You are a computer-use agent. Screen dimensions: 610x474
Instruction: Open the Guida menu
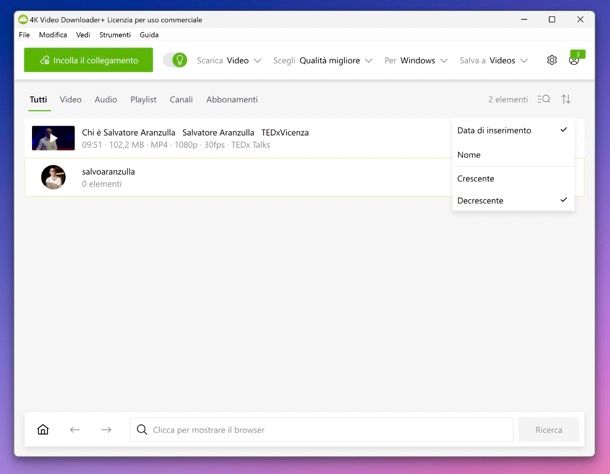(149, 35)
